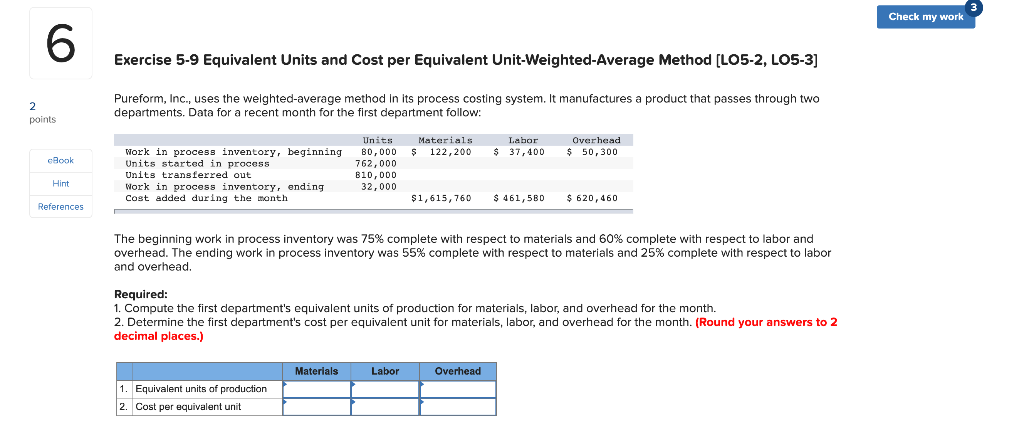Open the Hint link
This screenshot has height=437, width=1024.
pyautogui.click(x=61, y=184)
